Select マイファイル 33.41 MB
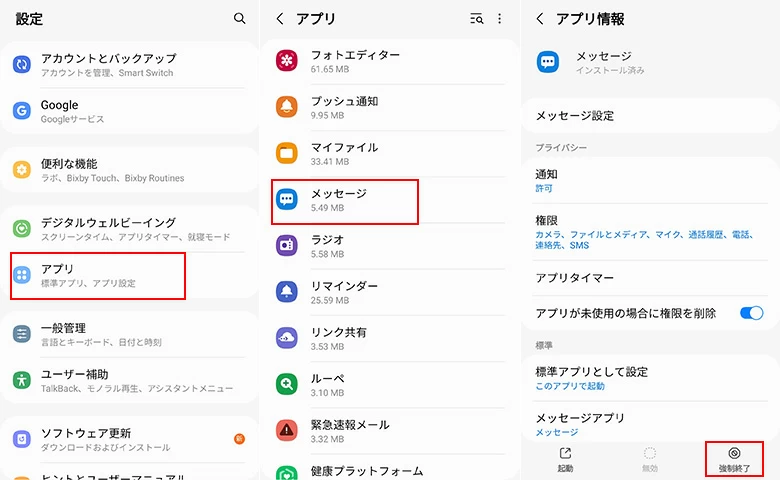780x480 pixels. click(390, 153)
